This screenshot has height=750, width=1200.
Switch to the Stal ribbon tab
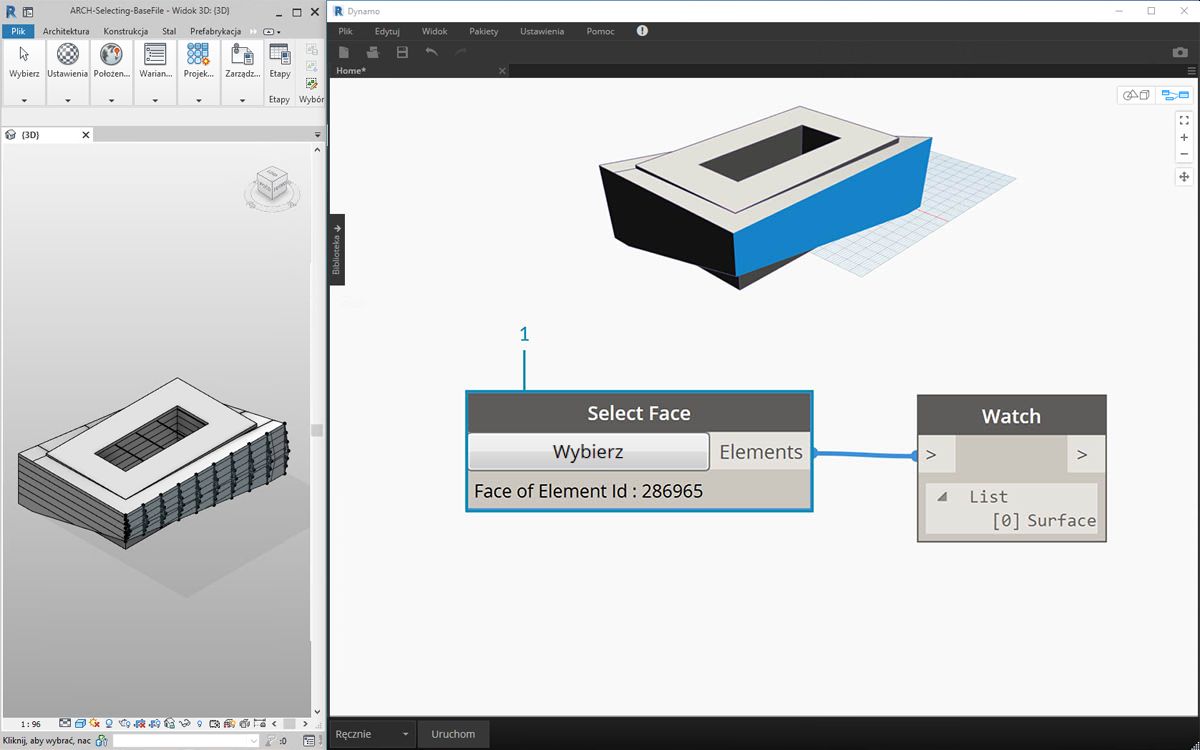[x=169, y=32]
